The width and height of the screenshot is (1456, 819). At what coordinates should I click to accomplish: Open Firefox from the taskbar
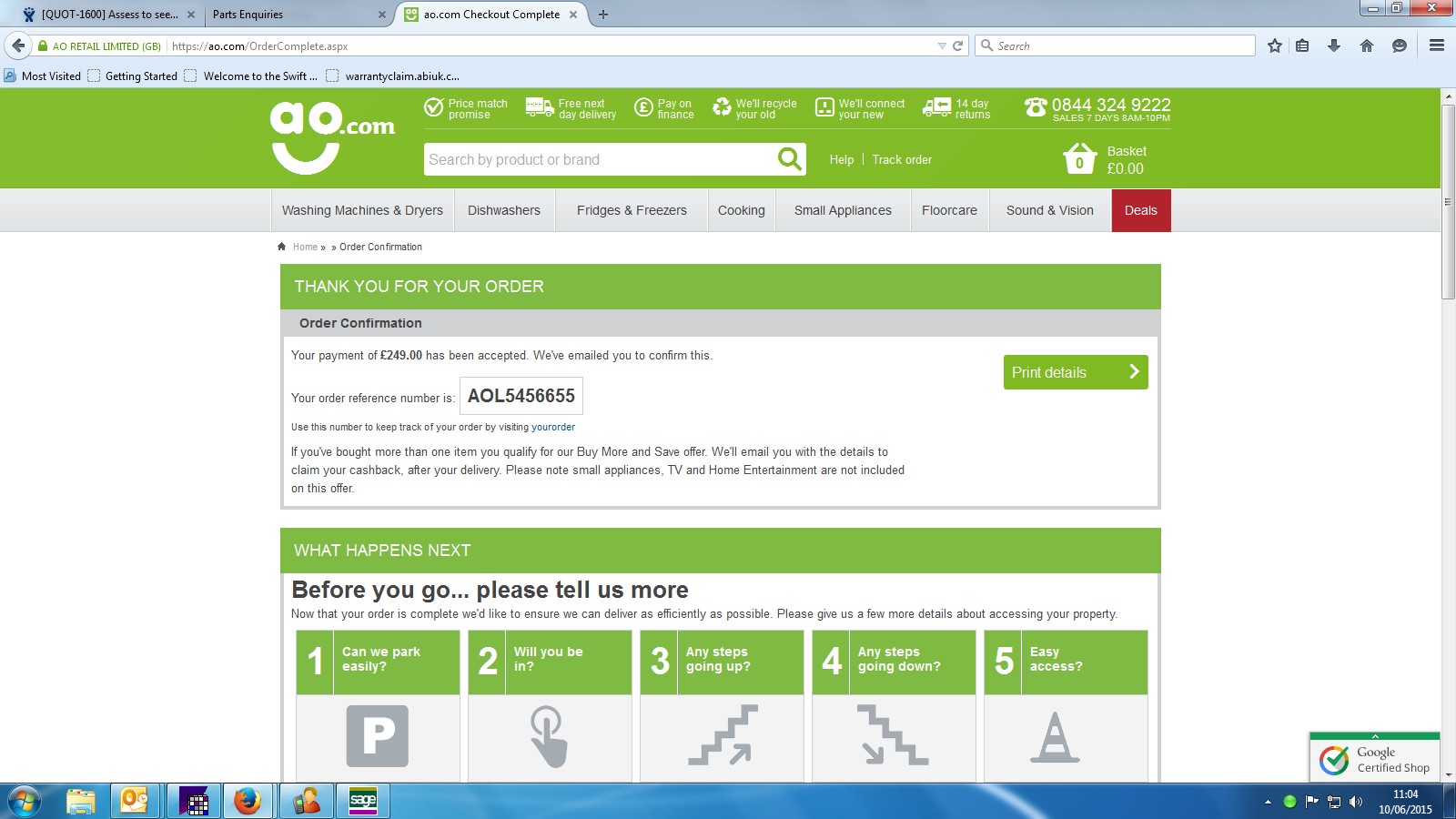click(248, 801)
